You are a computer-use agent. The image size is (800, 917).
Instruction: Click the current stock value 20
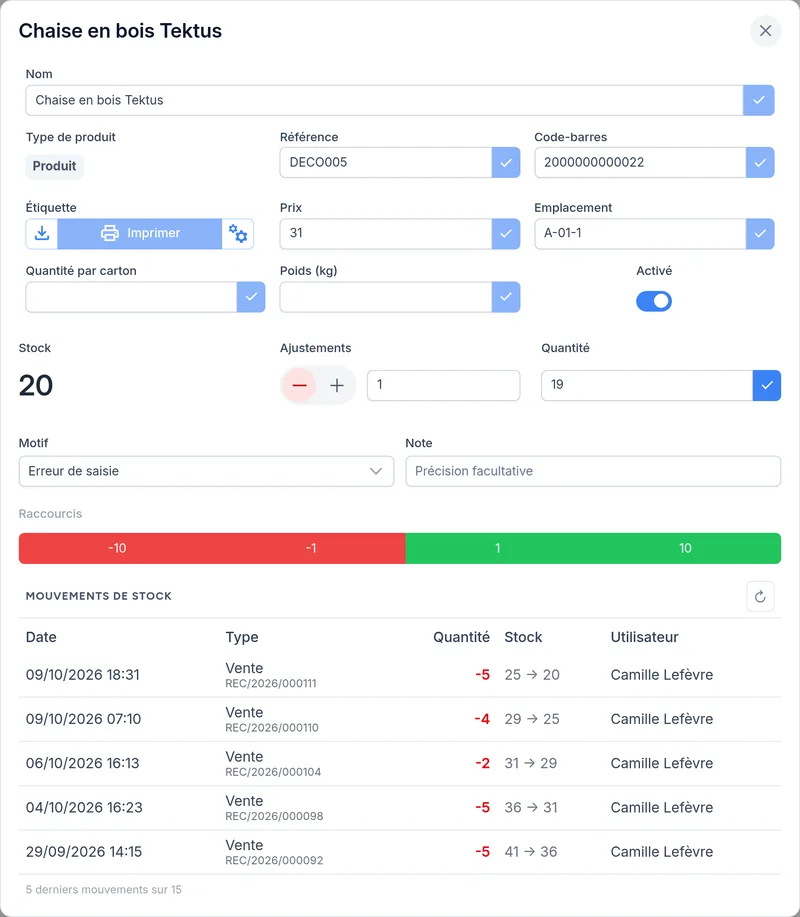[36, 385]
